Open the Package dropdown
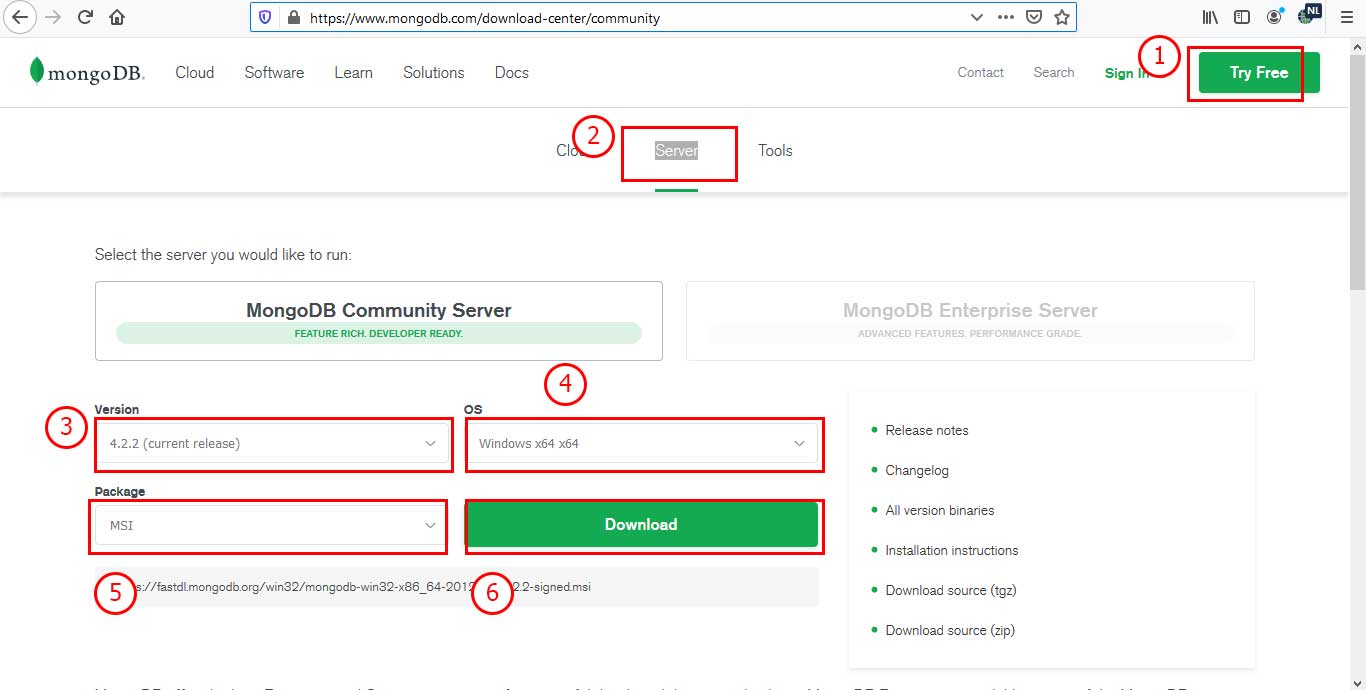 tap(267, 525)
